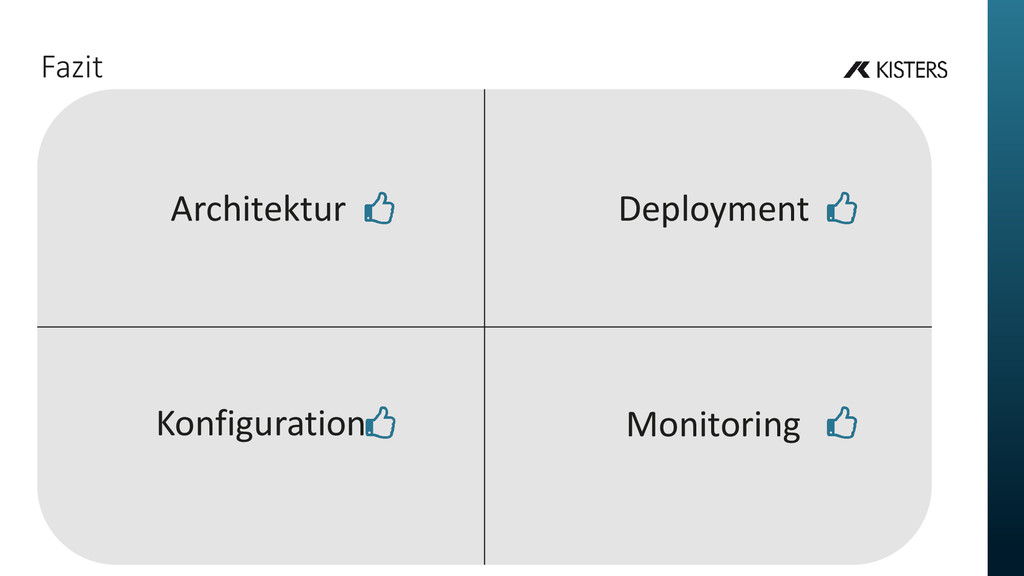Screen dimensions: 1024x576
Task: Click the thumbs-up icon beside Monitoring
Action: [x=842, y=423]
